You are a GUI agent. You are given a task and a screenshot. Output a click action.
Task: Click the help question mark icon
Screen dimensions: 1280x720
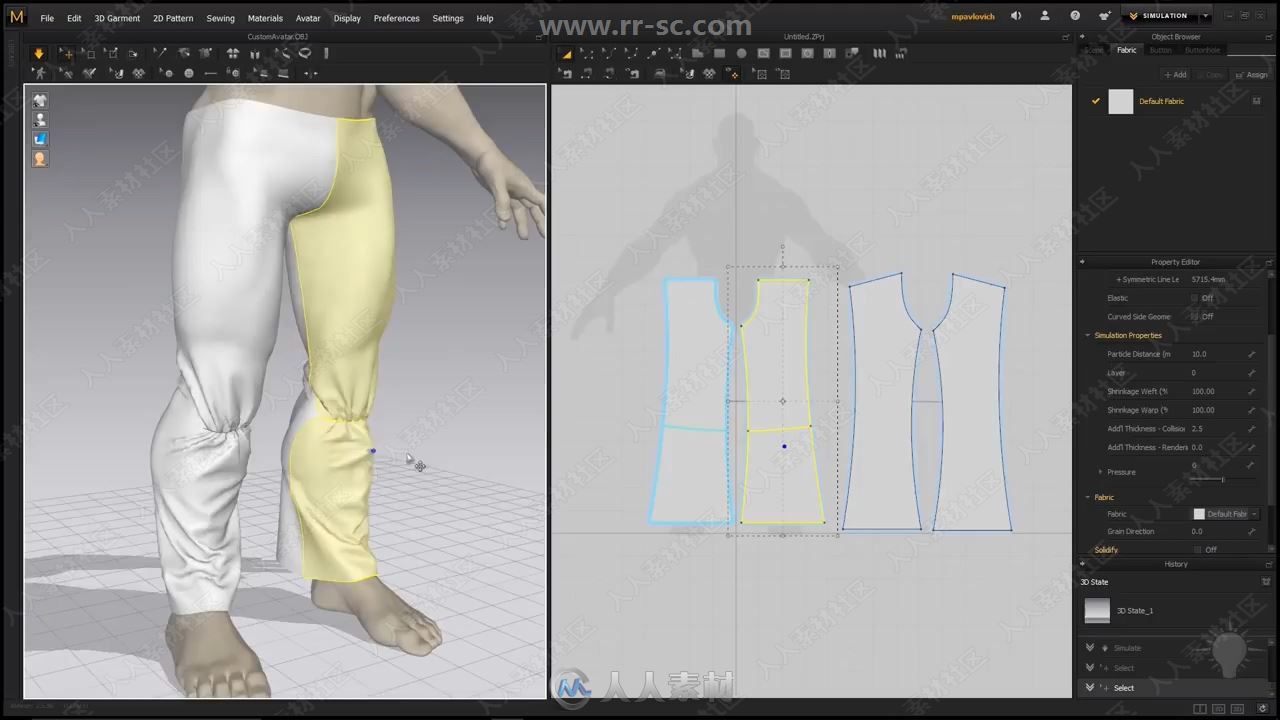(x=1075, y=16)
